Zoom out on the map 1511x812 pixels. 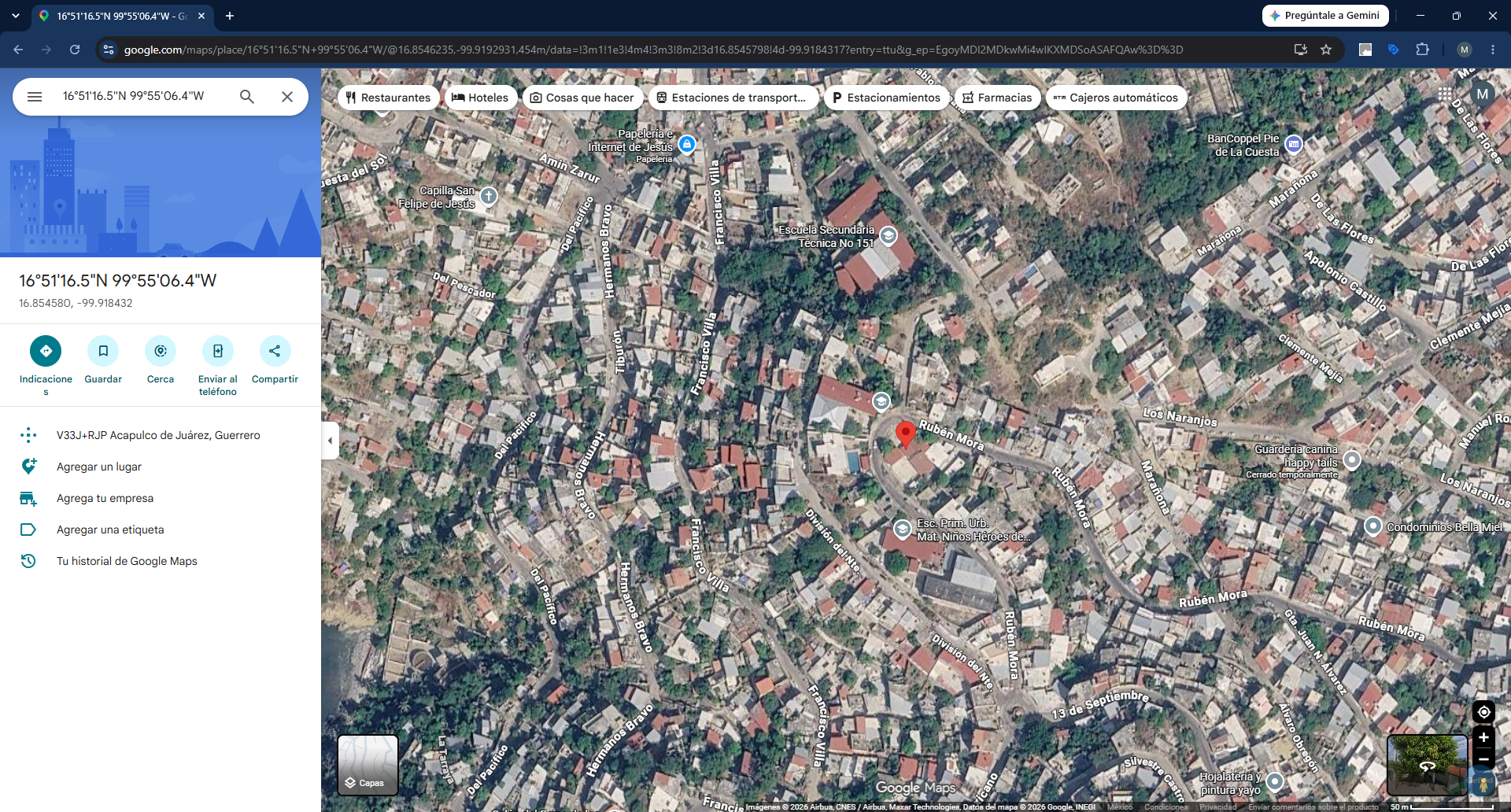[x=1483, y=759]
